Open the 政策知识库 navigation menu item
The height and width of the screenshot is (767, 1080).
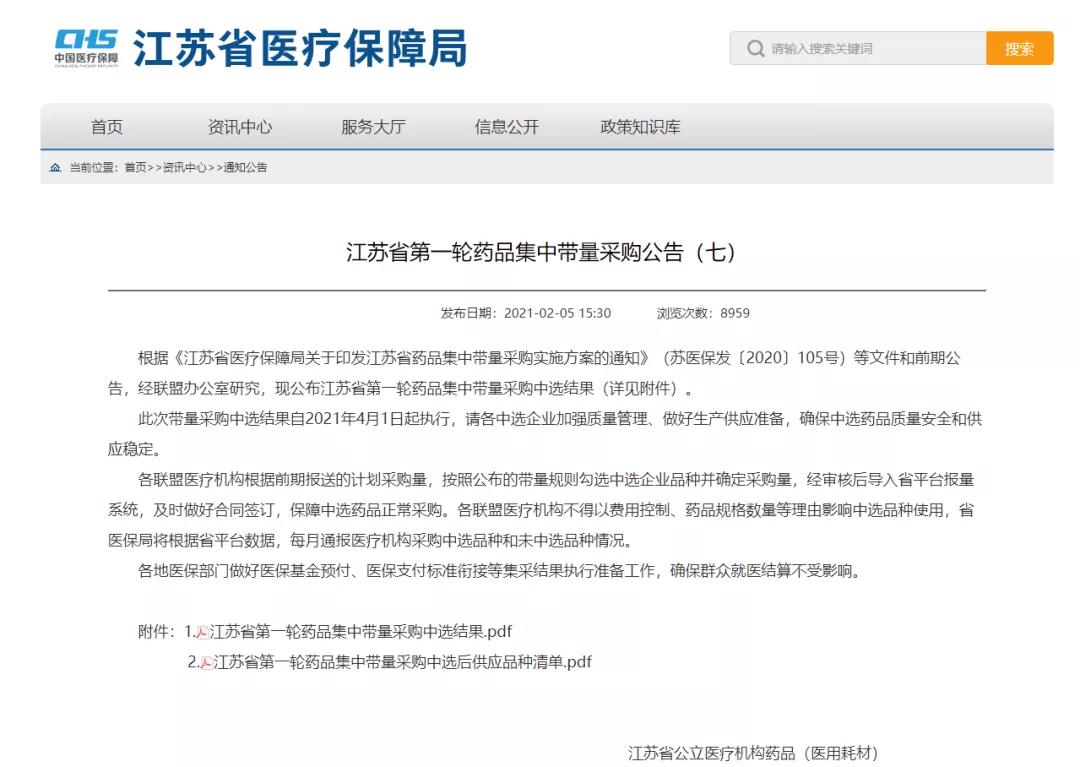(x=641, y=127)
